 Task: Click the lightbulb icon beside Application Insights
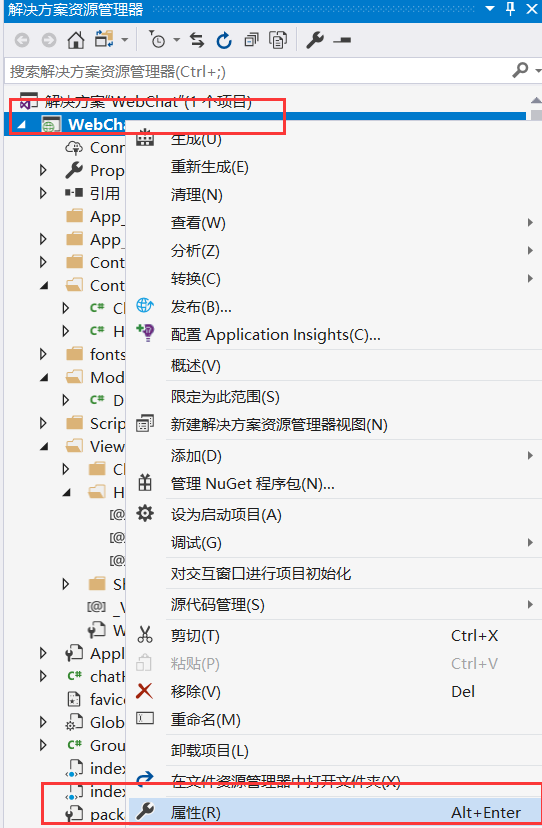[145, 333]
